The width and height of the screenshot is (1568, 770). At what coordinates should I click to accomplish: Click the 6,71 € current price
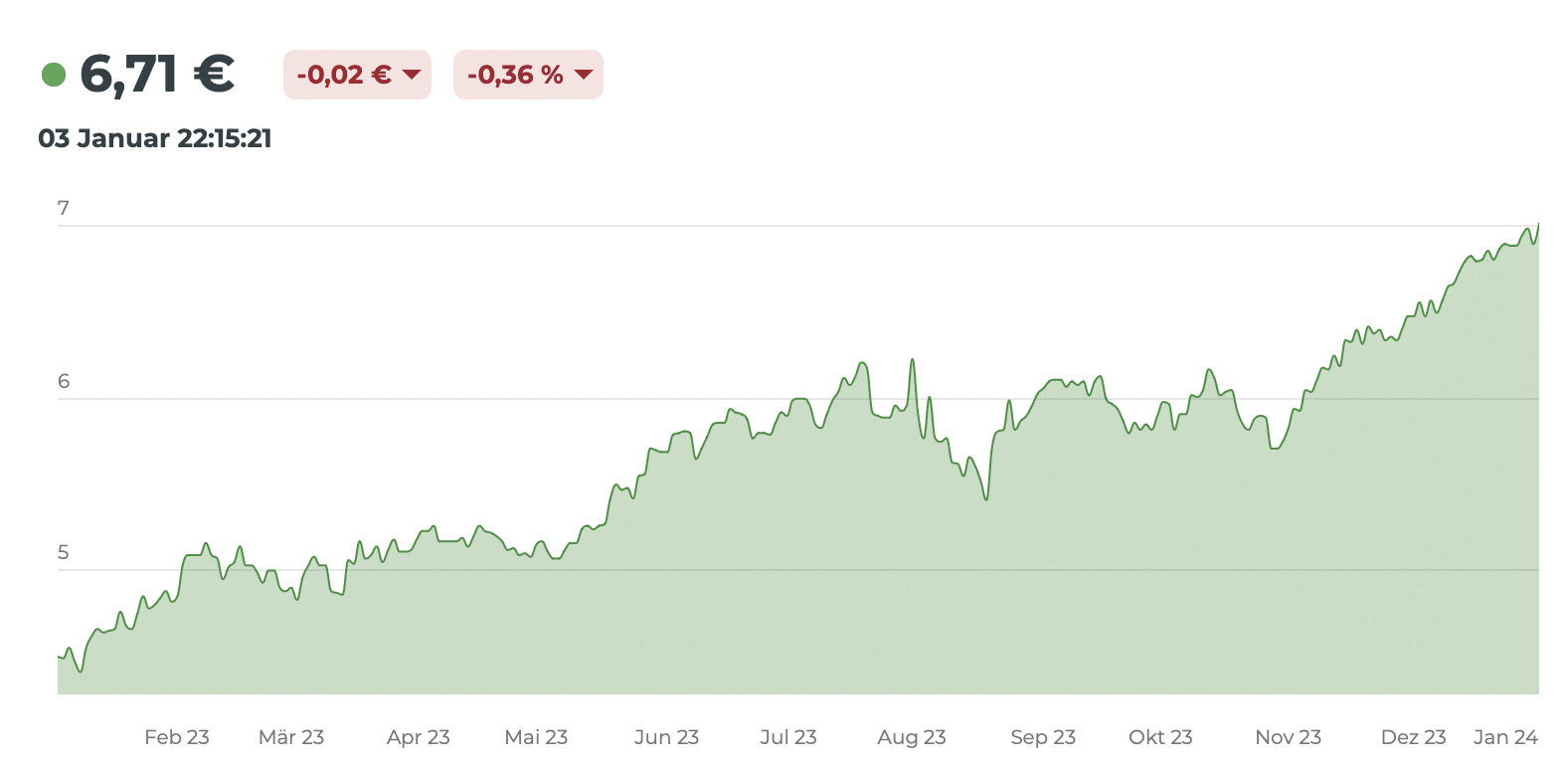(157, 75)
